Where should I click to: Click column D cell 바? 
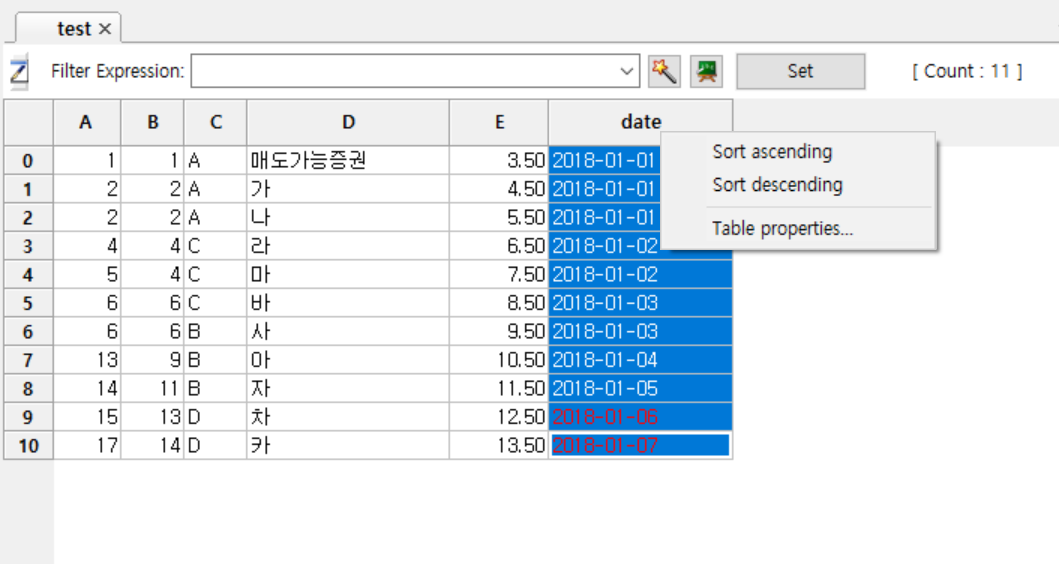point(348,303)
